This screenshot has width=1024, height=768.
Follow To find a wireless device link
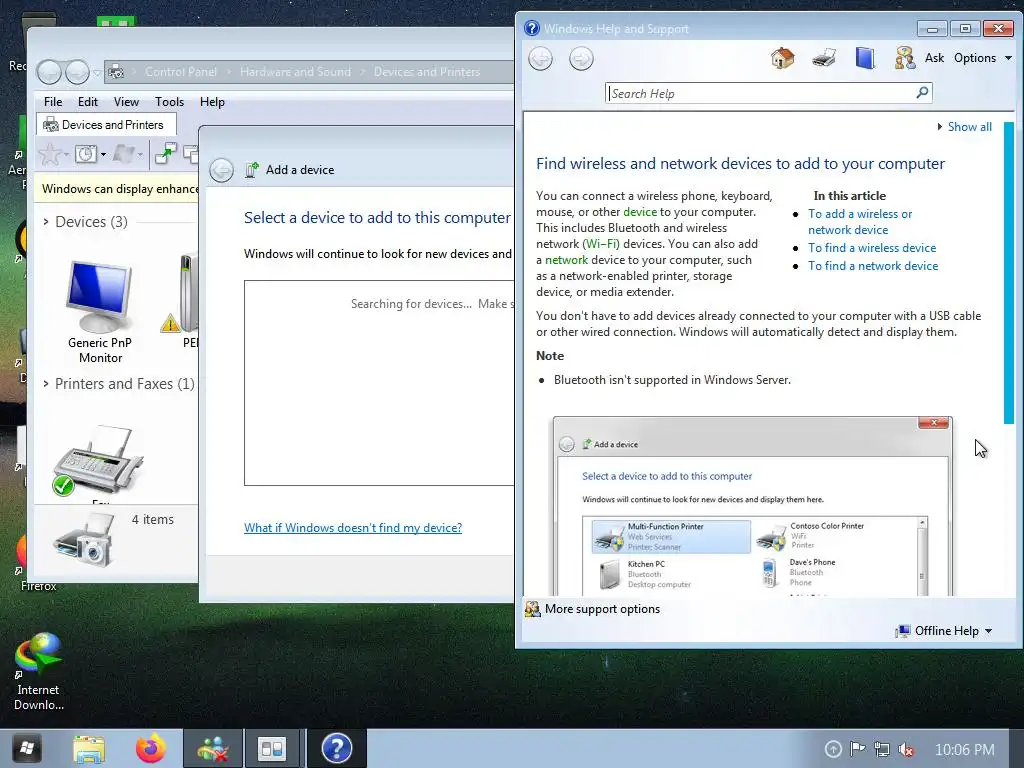[x=872, y=248]
